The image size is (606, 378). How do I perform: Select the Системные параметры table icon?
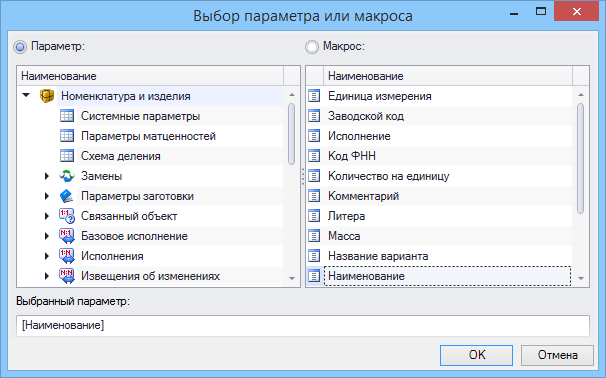[x=67, y=116]
